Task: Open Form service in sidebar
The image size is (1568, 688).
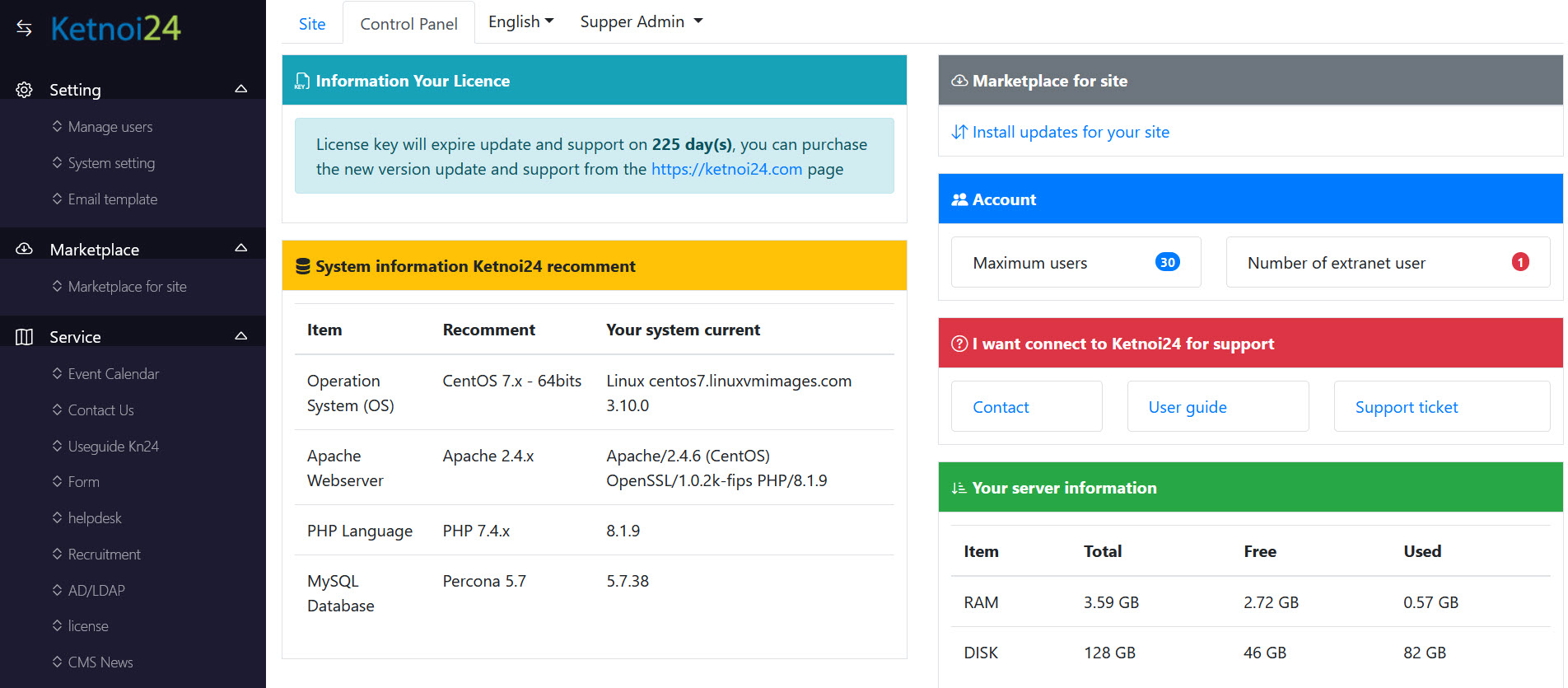Action: click(84, 482)
